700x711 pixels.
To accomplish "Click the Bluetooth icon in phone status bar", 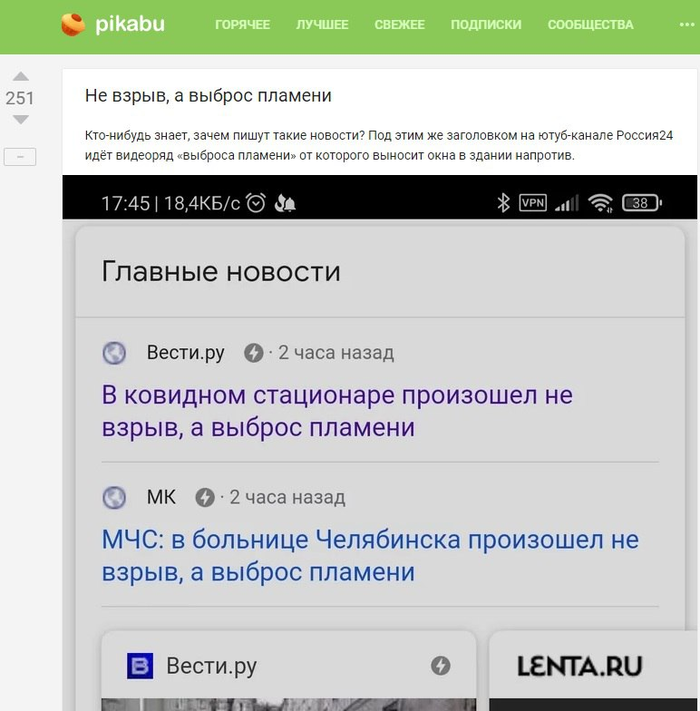I will coord(503,203).
